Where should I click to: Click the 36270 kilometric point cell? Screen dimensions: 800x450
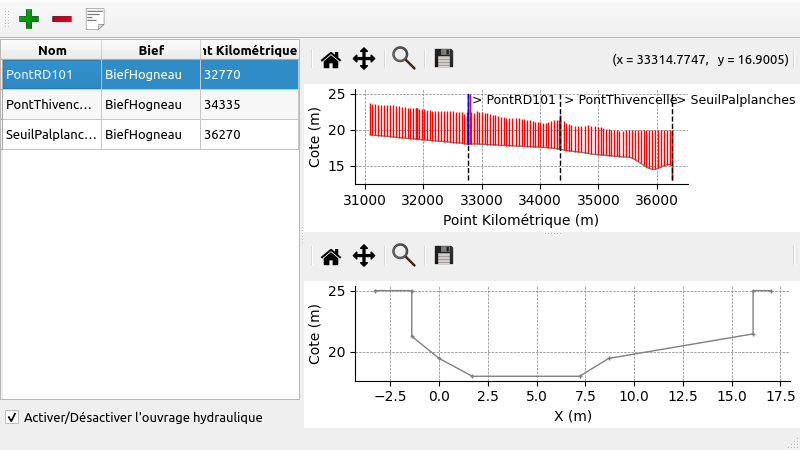pos(249,134)
